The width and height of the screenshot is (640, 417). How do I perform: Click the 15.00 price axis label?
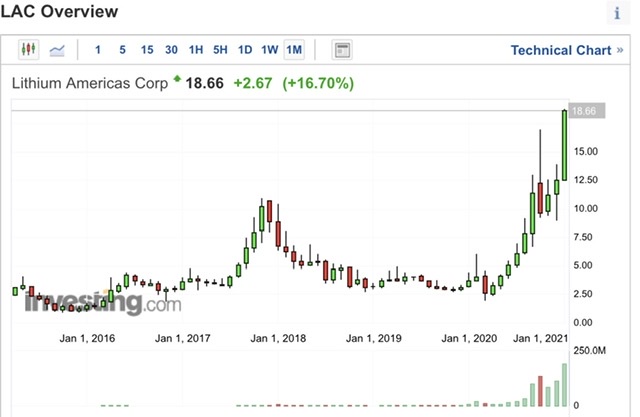[x=586, y=151]
